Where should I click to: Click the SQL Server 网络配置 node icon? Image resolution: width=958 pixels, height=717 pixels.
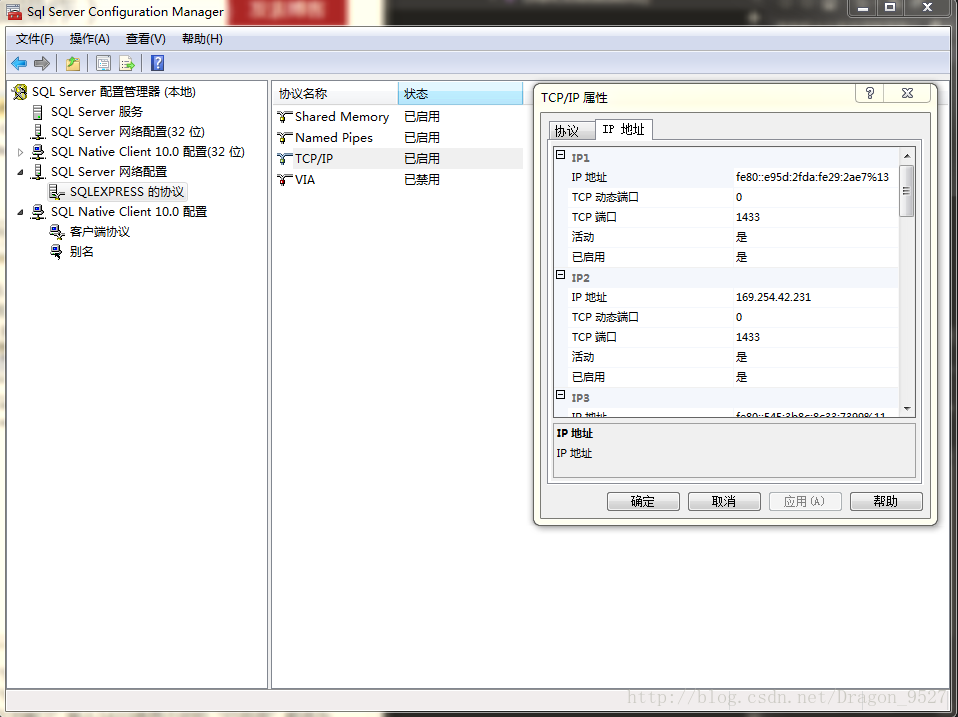coord(38,172)
